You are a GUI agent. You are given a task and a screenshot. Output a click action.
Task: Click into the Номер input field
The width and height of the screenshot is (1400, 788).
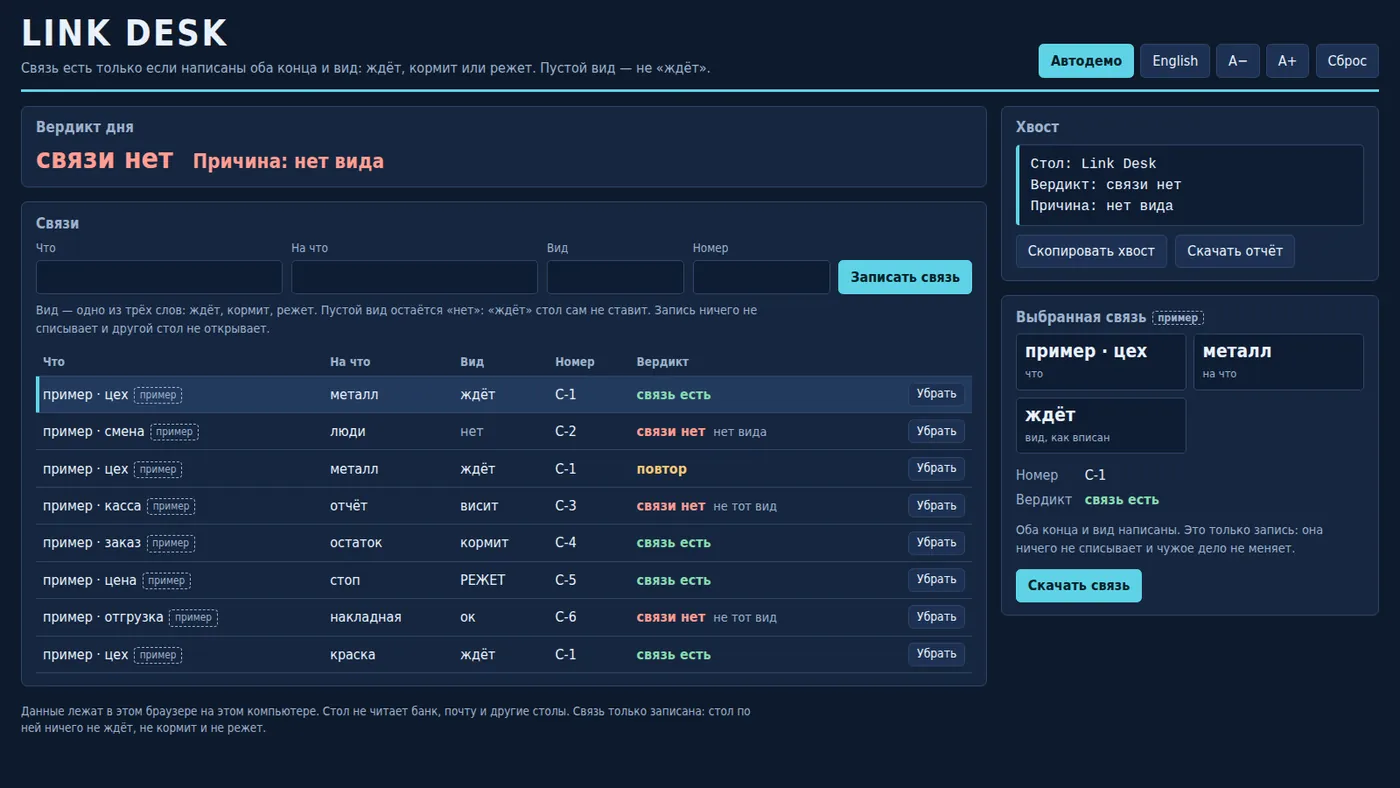pyautogui.click(x=761, y=277)
